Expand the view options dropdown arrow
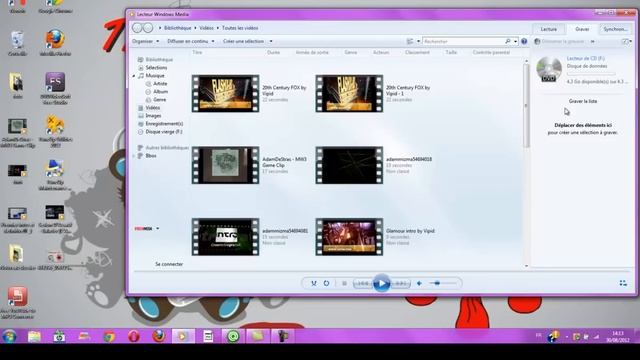Image resolution: width=640 pixels, height=360 pixels. point(418,41)
